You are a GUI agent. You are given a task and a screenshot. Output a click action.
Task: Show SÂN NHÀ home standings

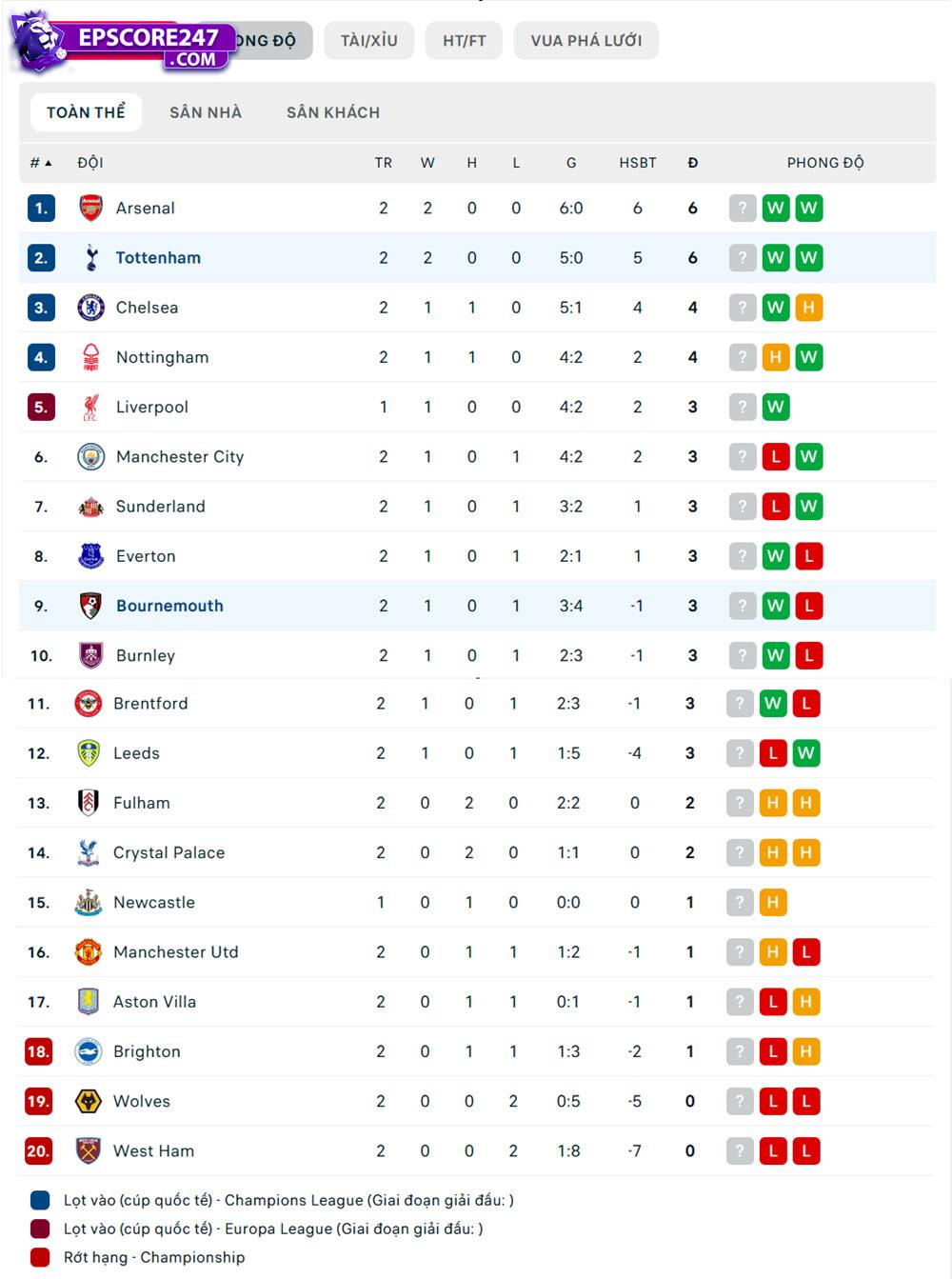tap(206, 112)
